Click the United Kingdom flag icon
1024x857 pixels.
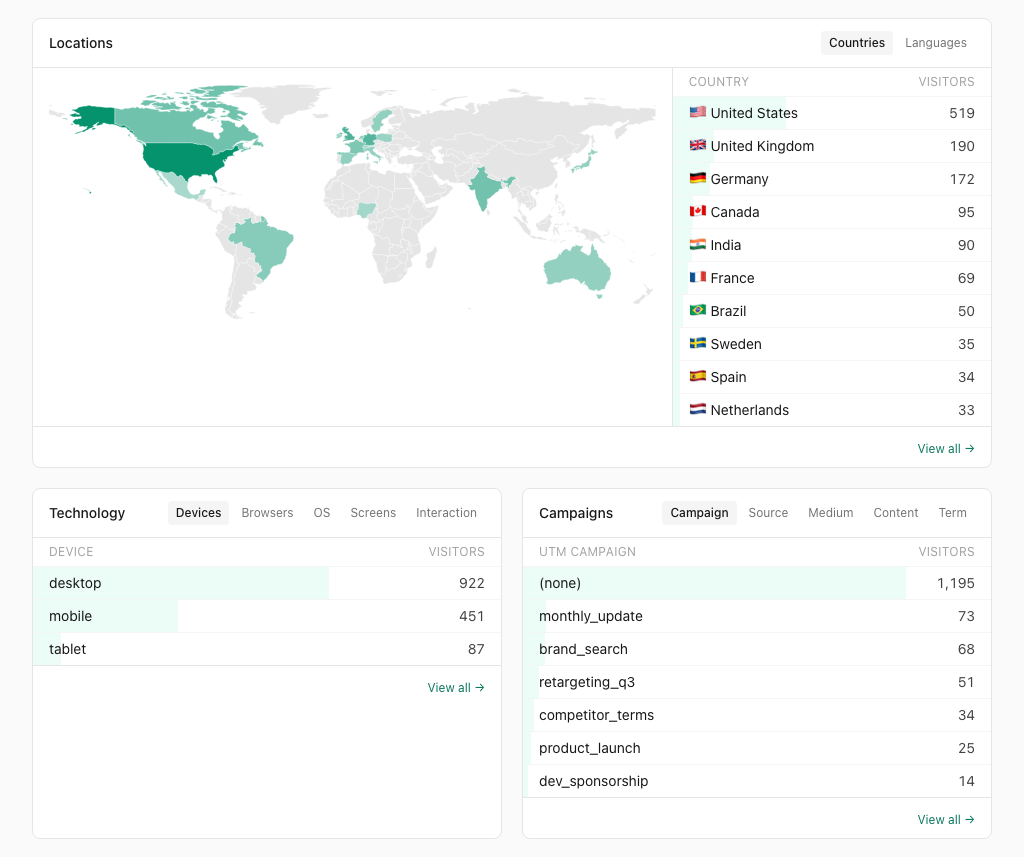tap(697, 145)
